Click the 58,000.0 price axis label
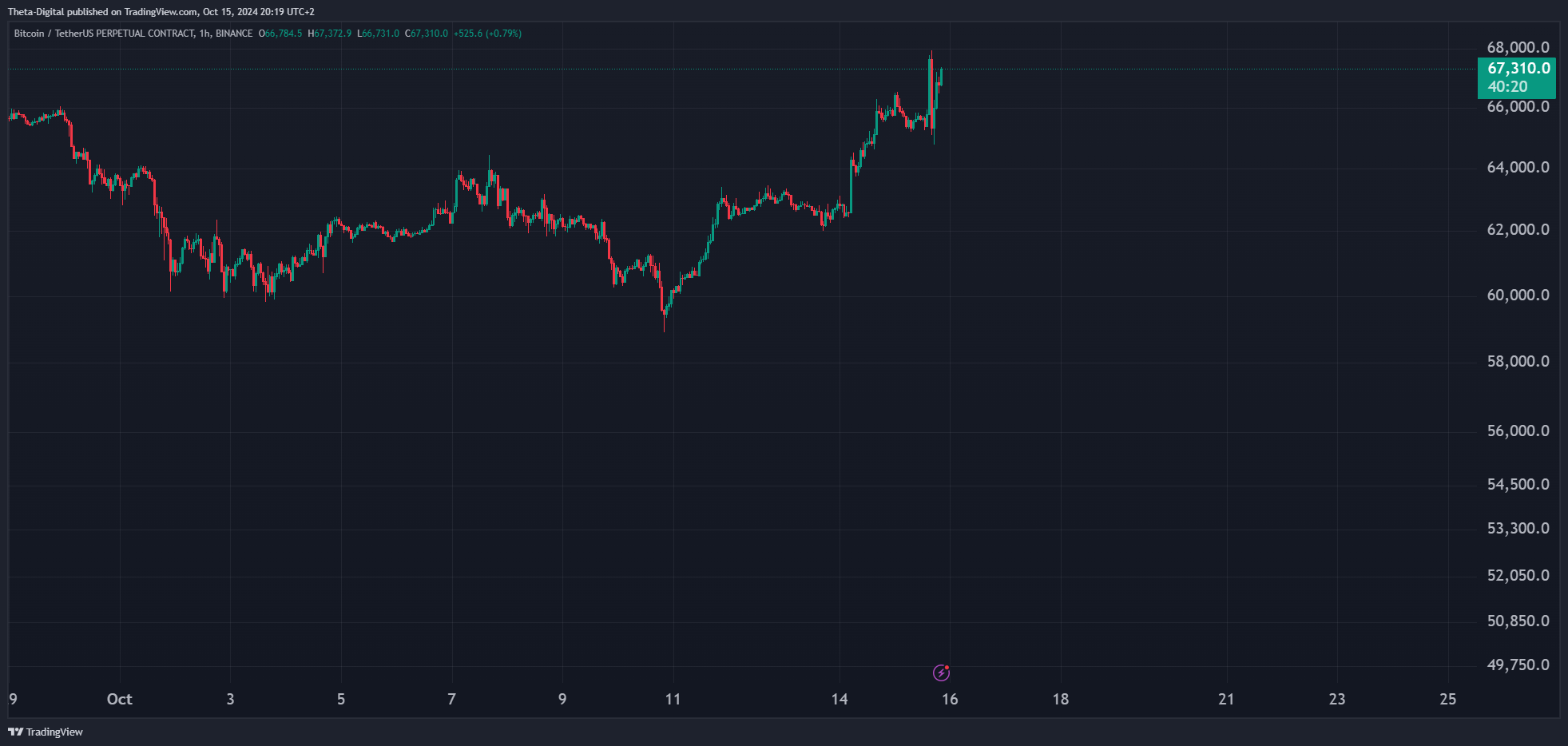This screenshot has height=746, width=1568. [1518, 361]
